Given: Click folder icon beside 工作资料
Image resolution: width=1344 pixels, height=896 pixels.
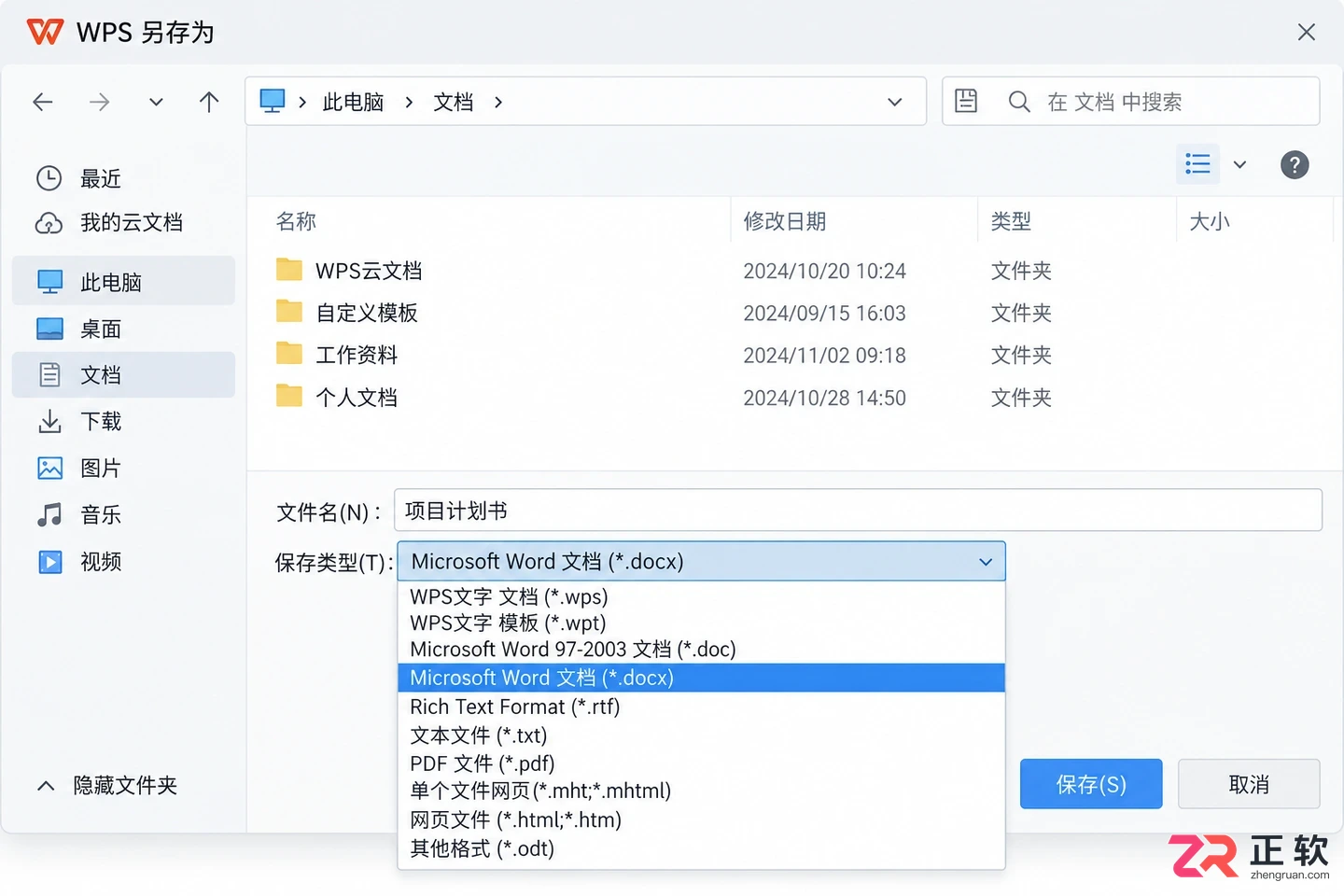Looking at the screenshot, I should pos(289,354).
